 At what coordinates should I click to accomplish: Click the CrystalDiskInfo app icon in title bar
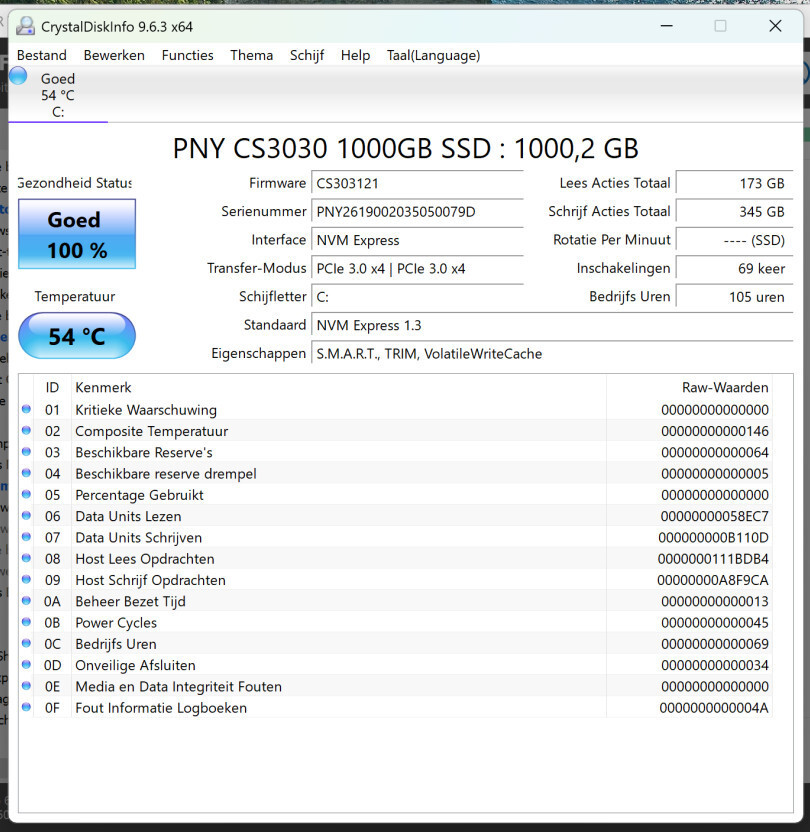tap(25, 26)
